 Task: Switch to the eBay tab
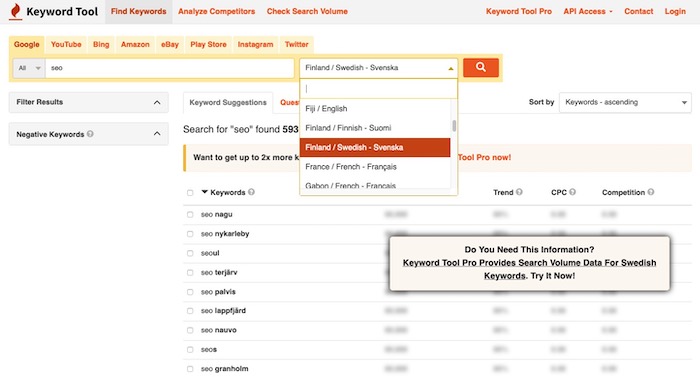point(170,44)
